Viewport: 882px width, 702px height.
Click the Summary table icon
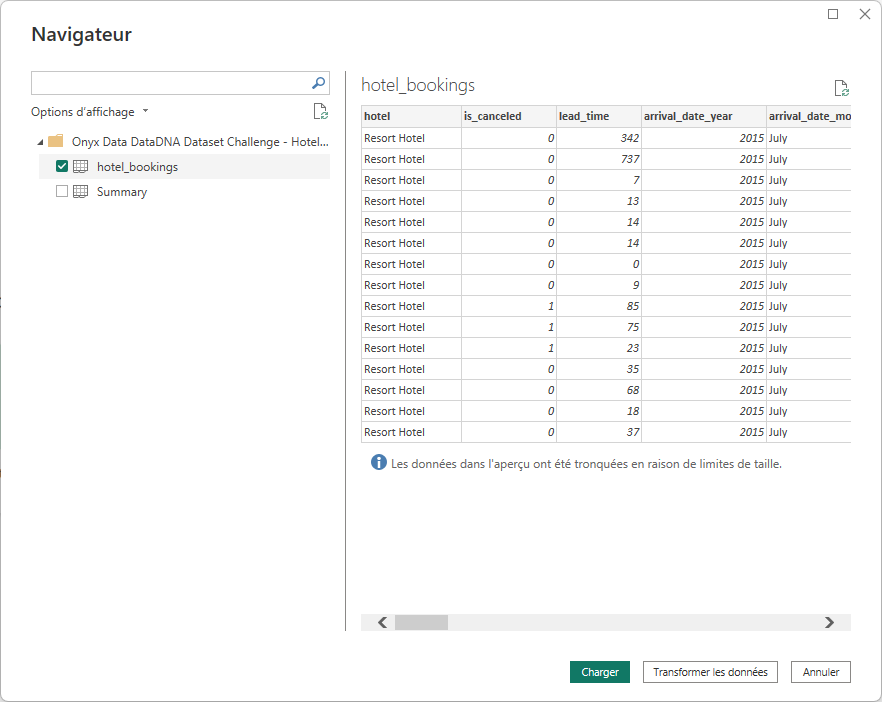(x=80, y=191)
